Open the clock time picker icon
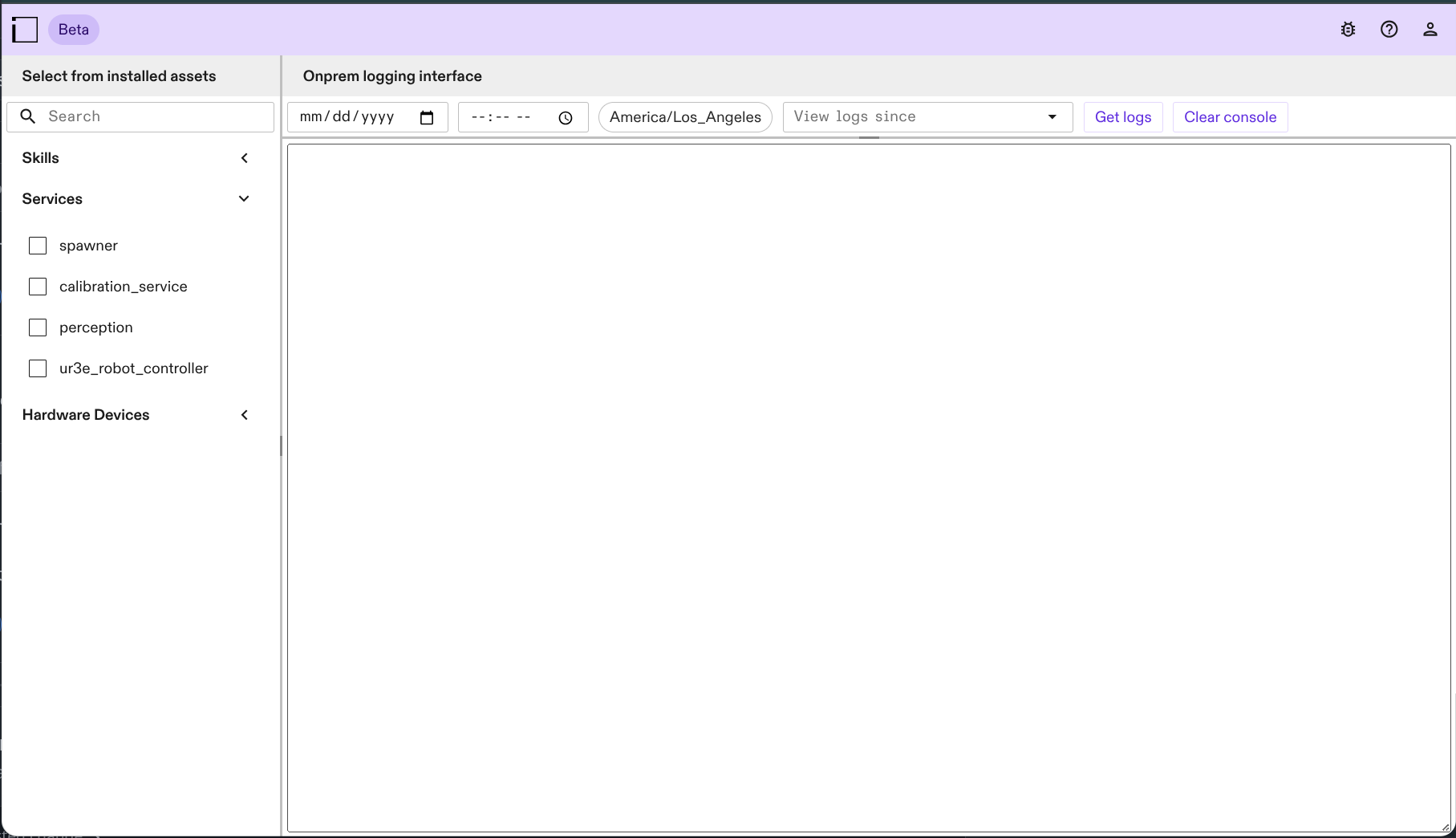Viewport: 1456px width, 838px height. [x=565, y=117]
